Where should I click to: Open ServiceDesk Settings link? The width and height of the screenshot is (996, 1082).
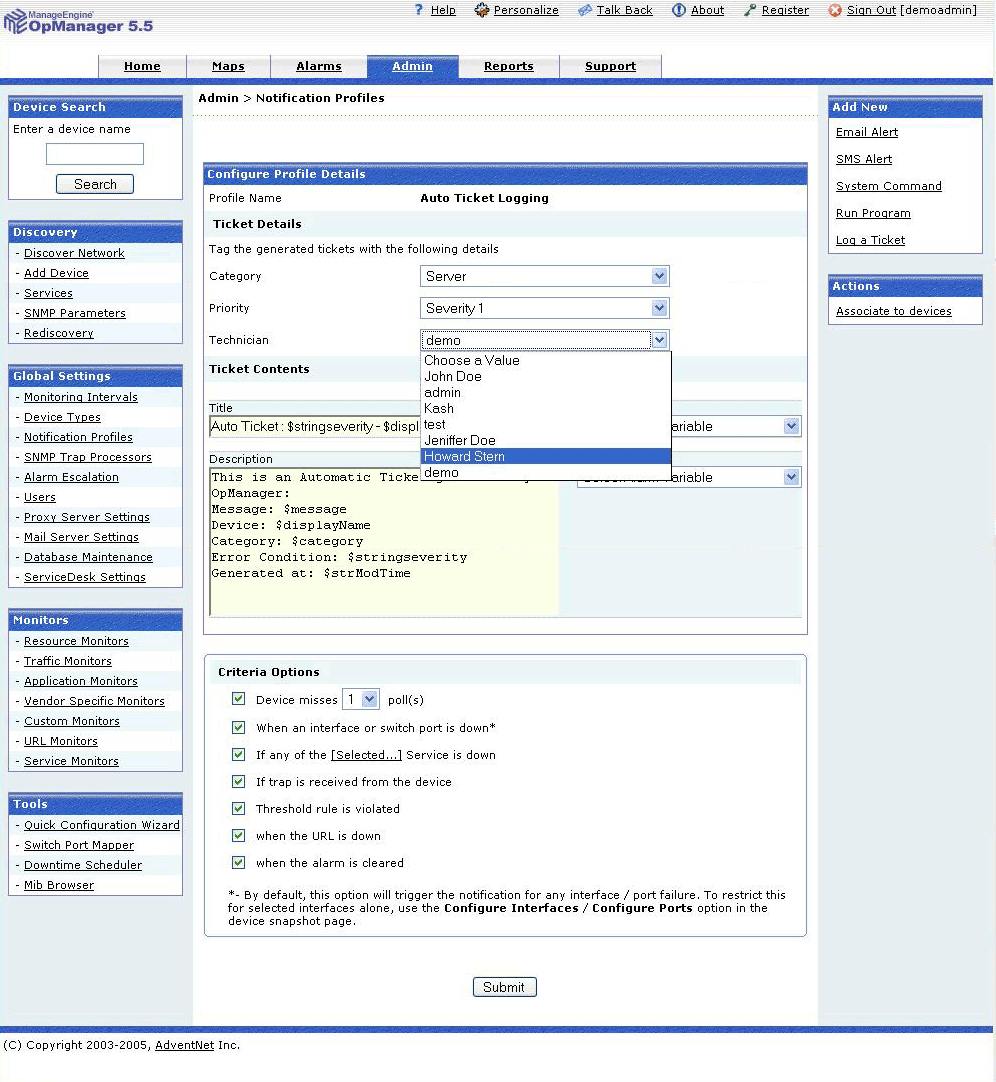[x=85, y=578]
